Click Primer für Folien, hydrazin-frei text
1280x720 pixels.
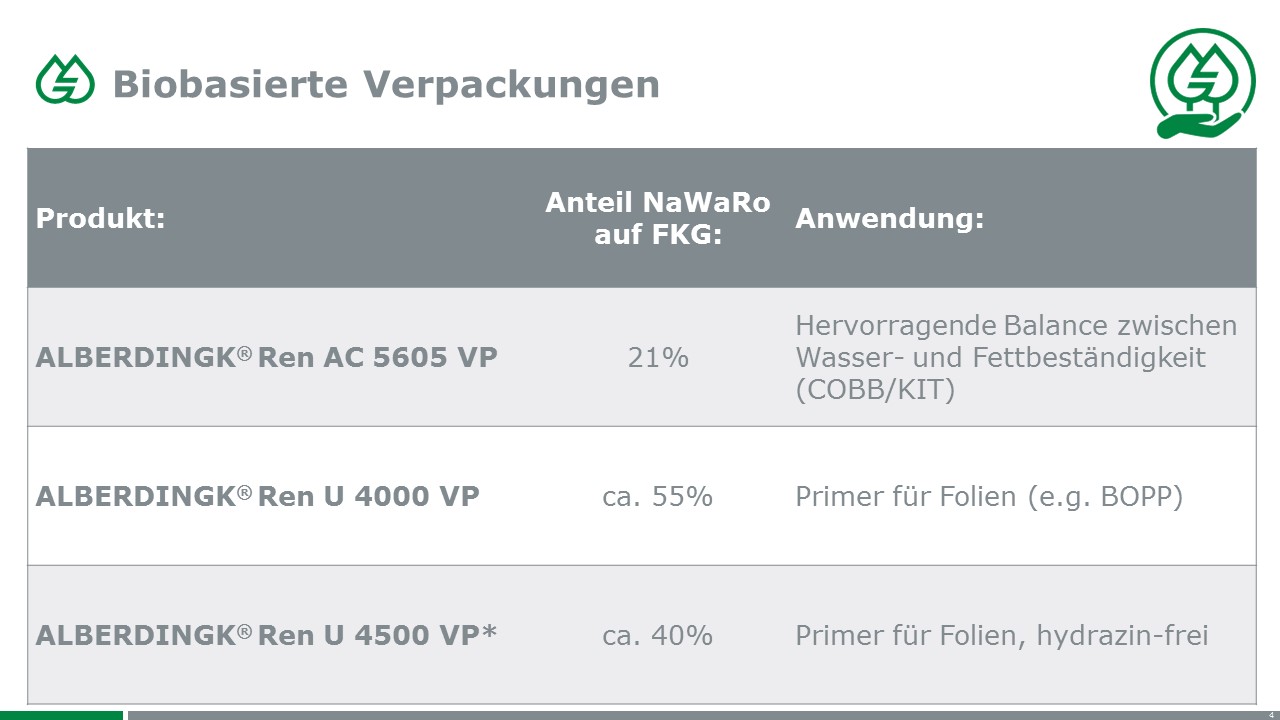pos(1002,635)
